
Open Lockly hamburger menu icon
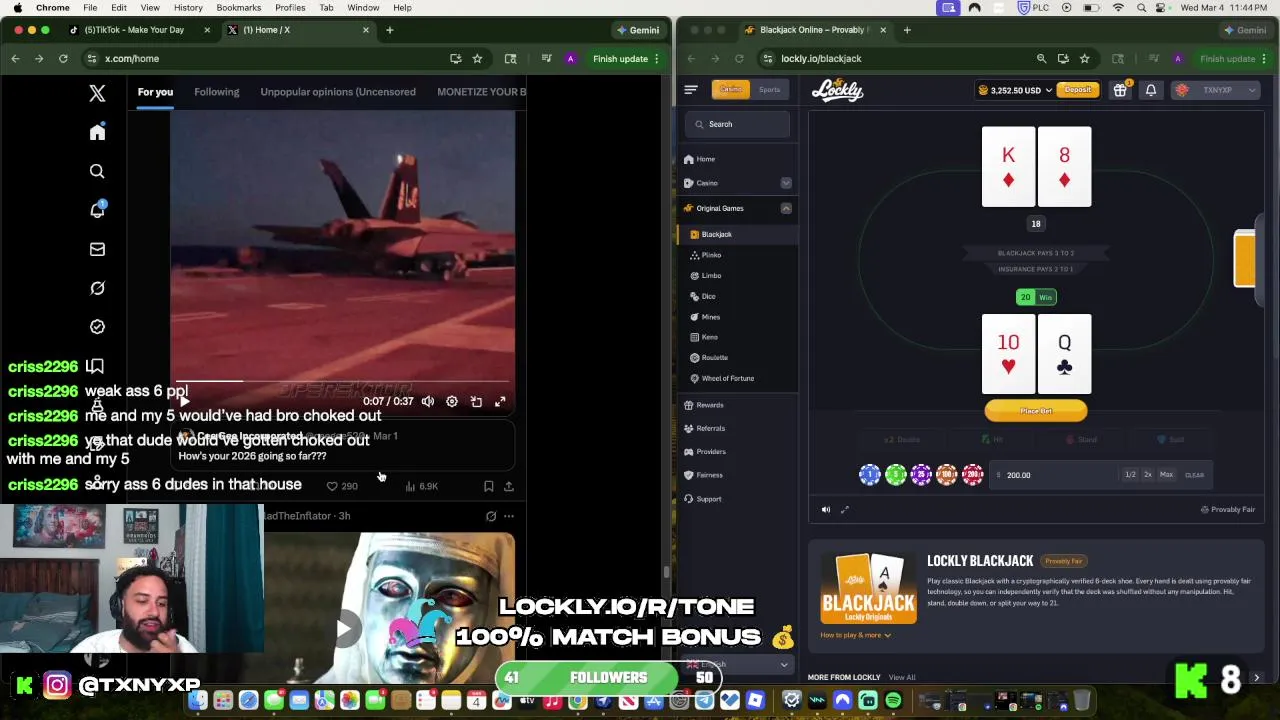pyautogui.click(x=691, y=90)
